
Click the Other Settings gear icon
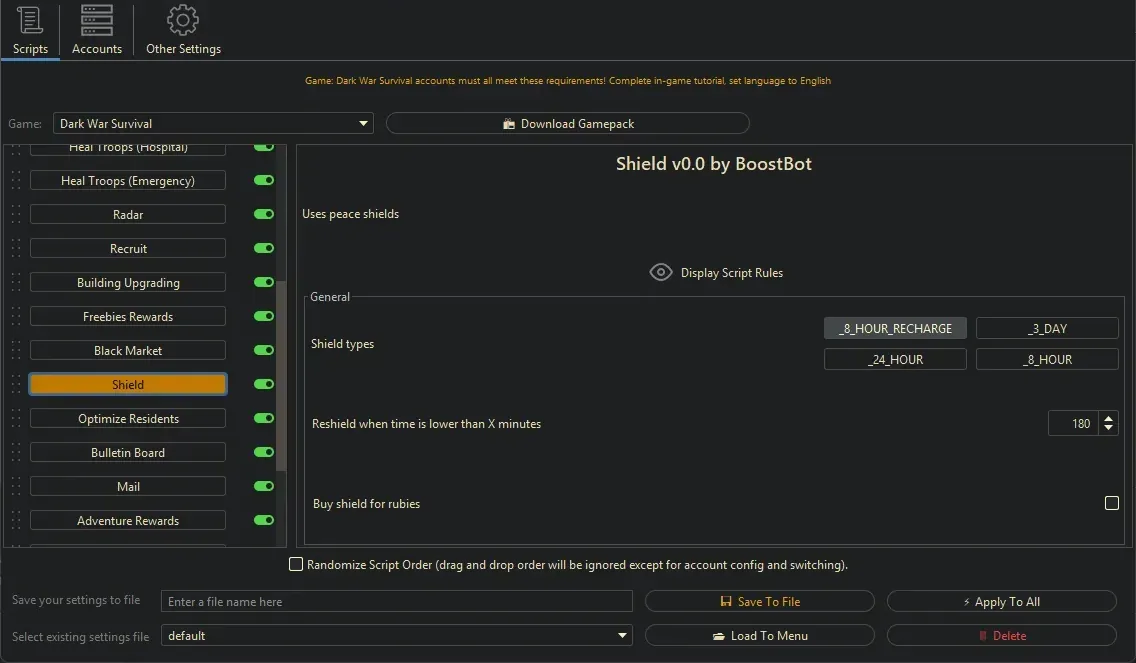pos(183,20)
